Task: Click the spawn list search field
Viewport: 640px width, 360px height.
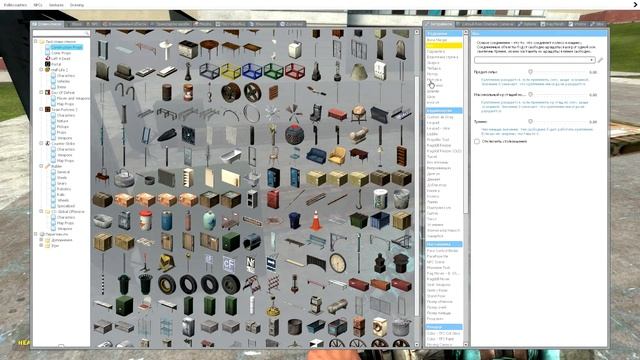Action: click(61, 33)
